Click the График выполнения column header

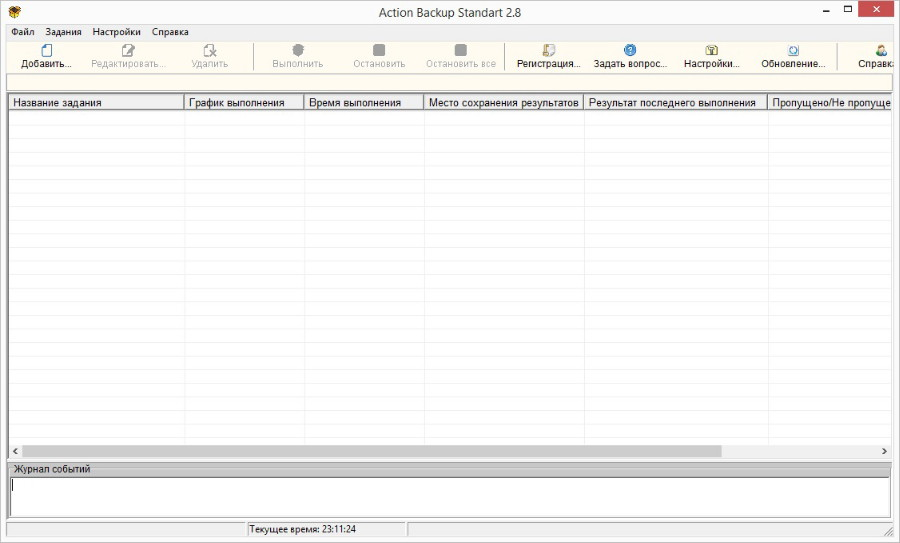244,103
